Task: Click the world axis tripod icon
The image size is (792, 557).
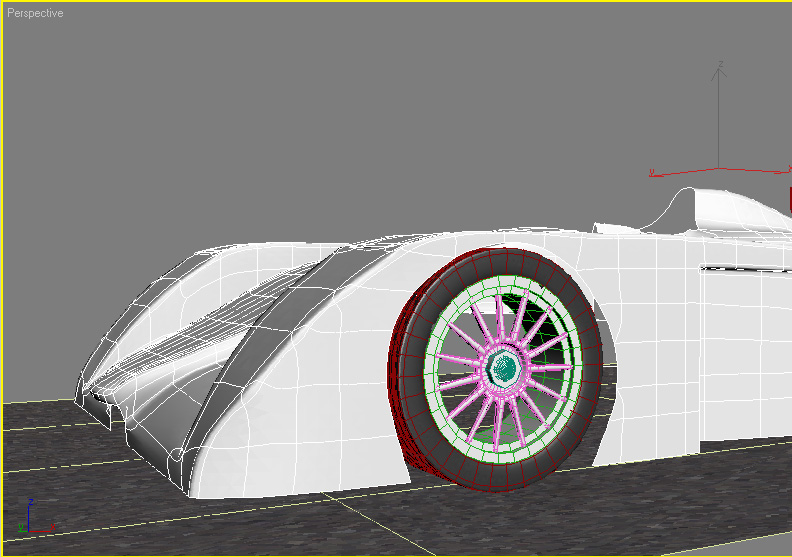Action: click(35, 517)
